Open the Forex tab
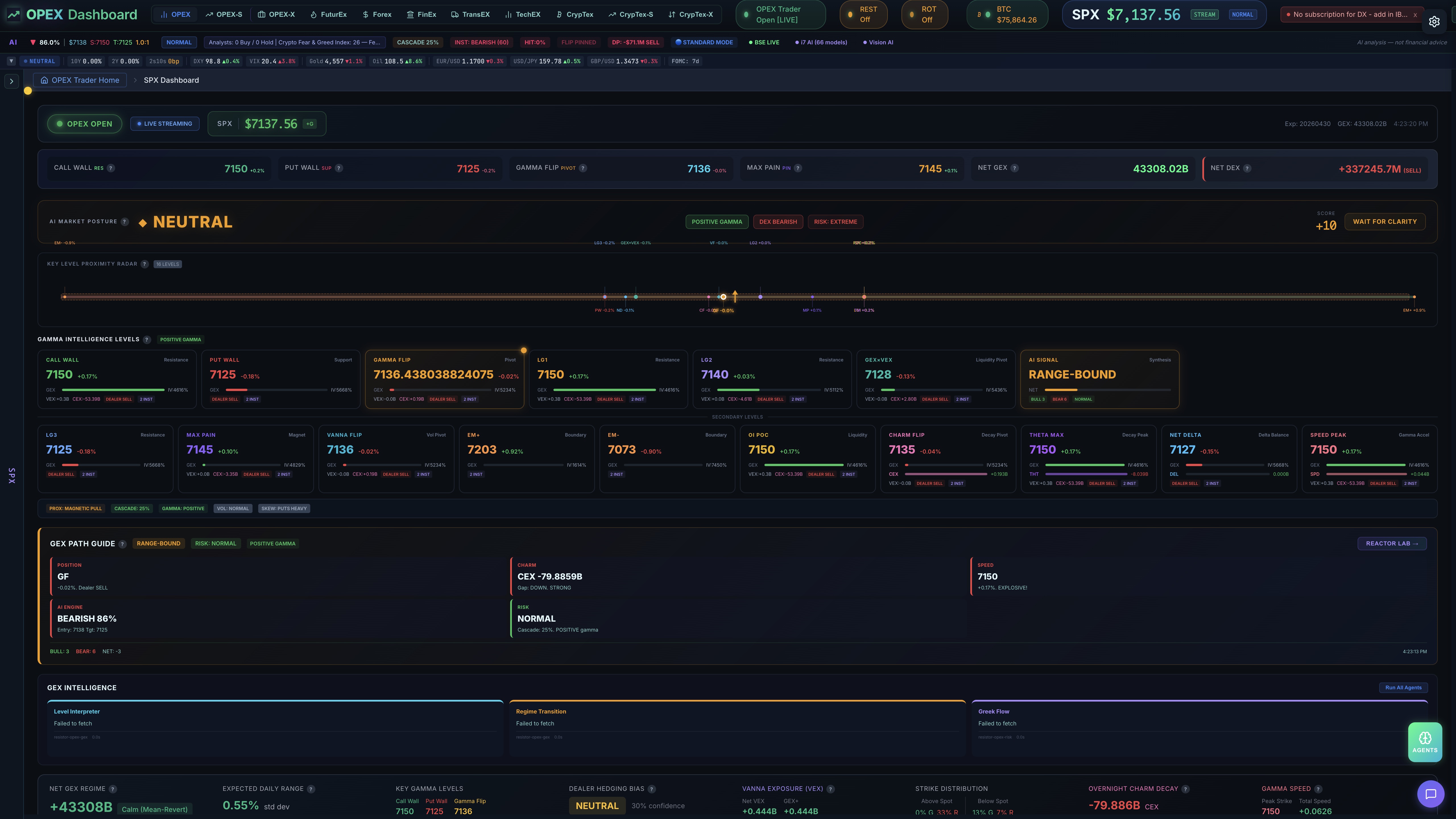This screenshot has width=1456, height=819. pos(377,15)
